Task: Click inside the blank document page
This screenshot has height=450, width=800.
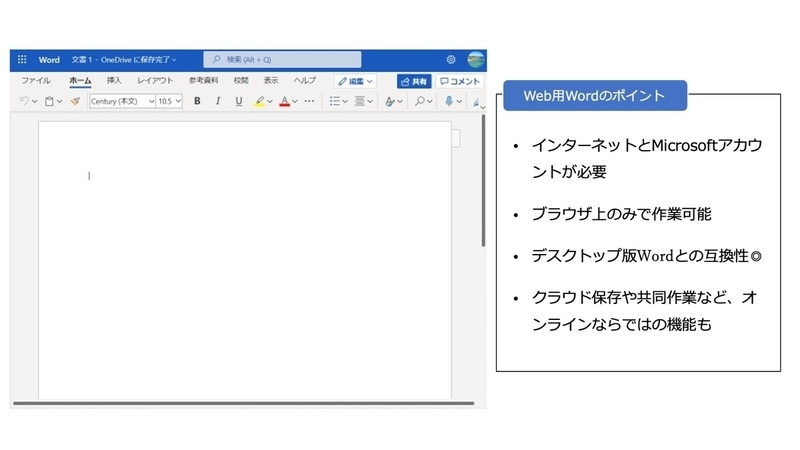Action: [245, 260]
